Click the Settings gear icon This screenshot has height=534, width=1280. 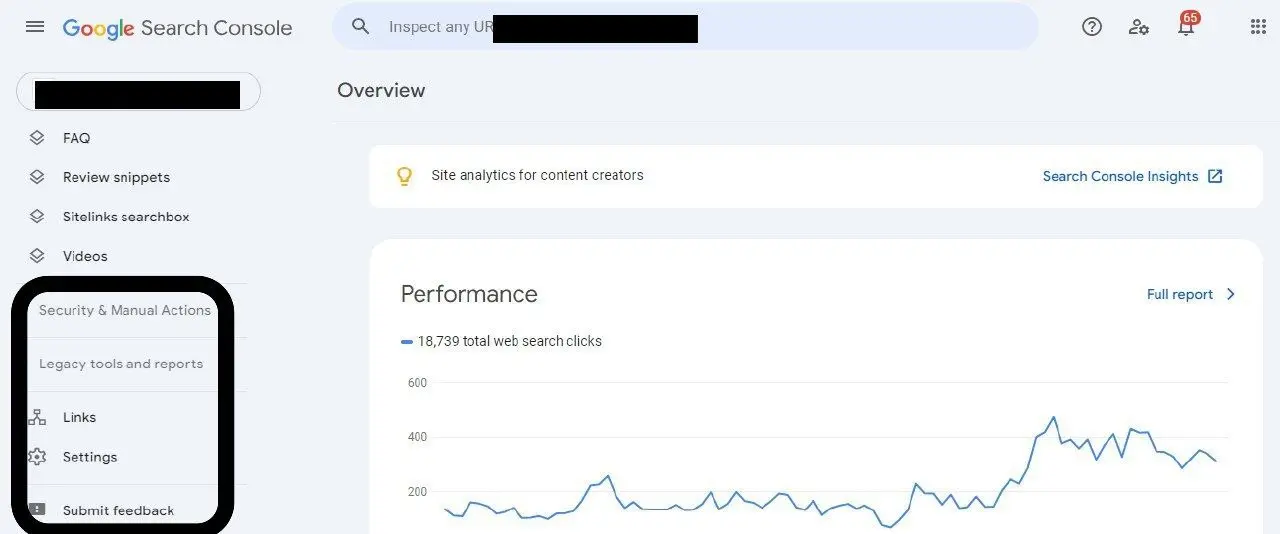tap(37, 457)
